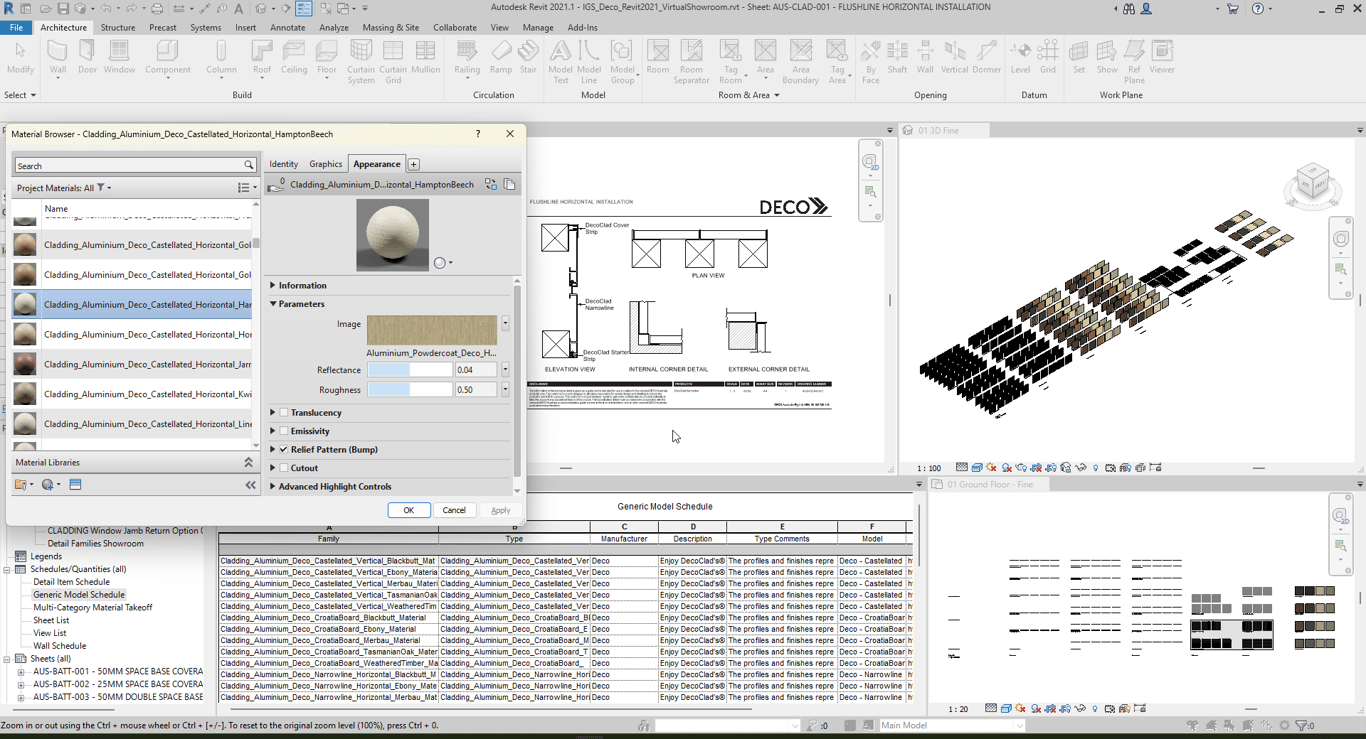
Task: Click the Curtain Grid tool
Action: [393, 56]
